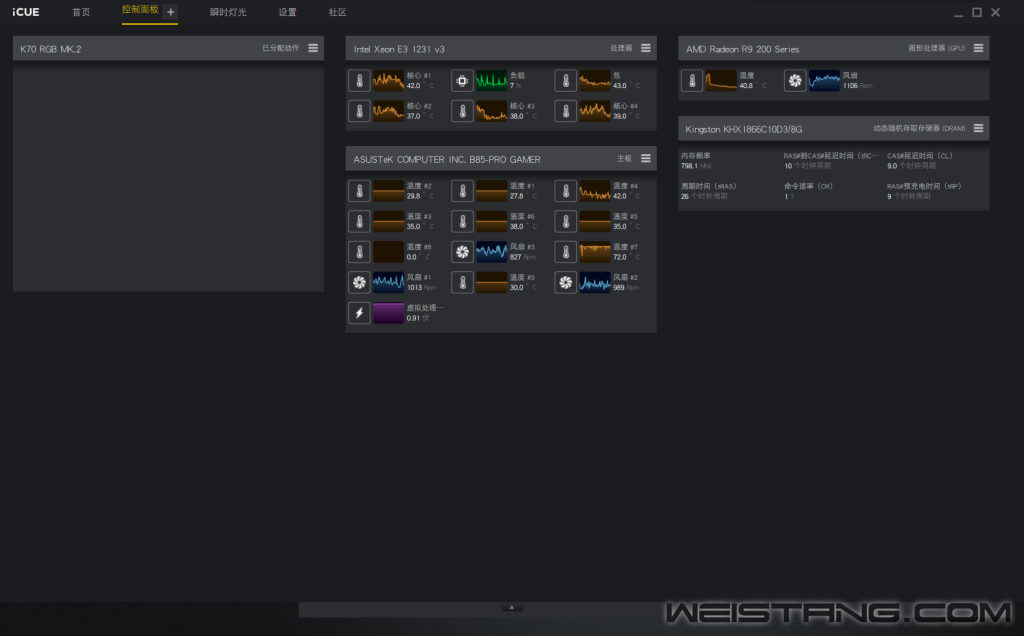The height and width of the screenshot is (636, 1024).
Task: Click the CAS#延迟时间 (CL) entry
Action: [x=920, y=161]
